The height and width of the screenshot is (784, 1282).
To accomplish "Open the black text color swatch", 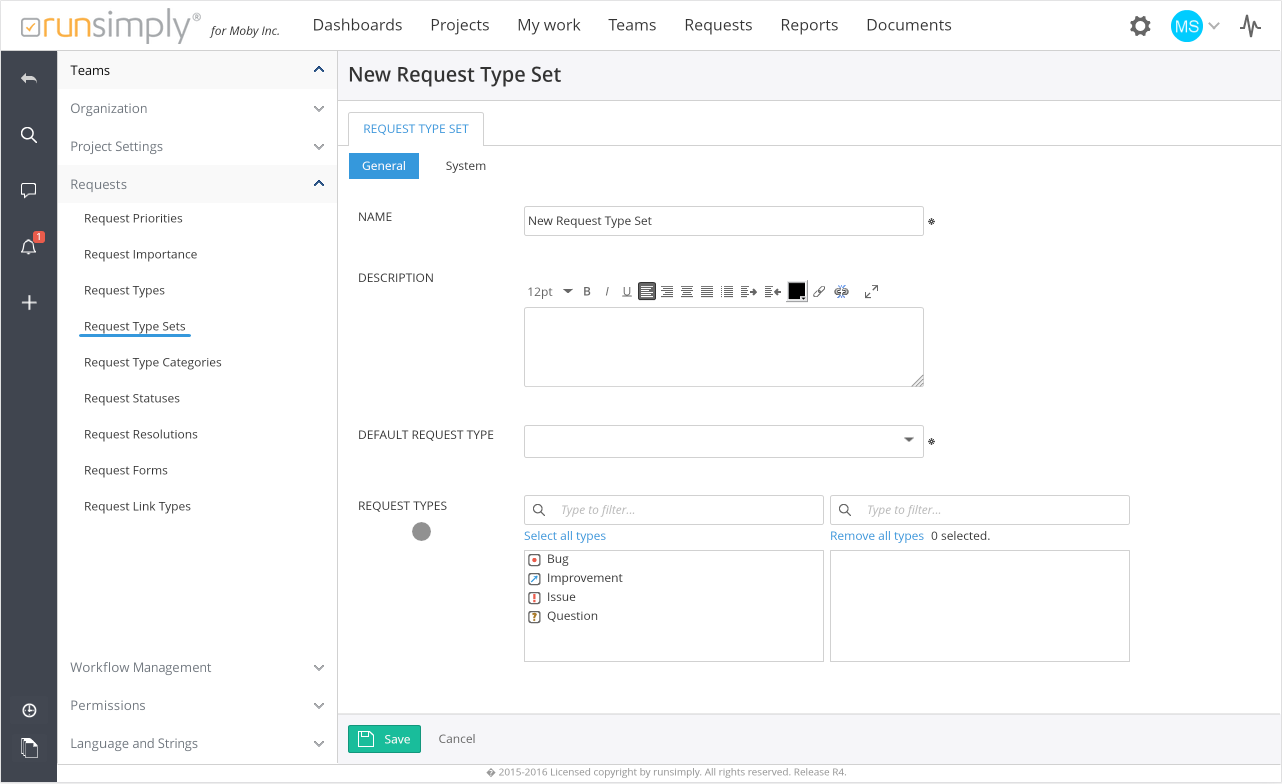I will pos(797,292).
